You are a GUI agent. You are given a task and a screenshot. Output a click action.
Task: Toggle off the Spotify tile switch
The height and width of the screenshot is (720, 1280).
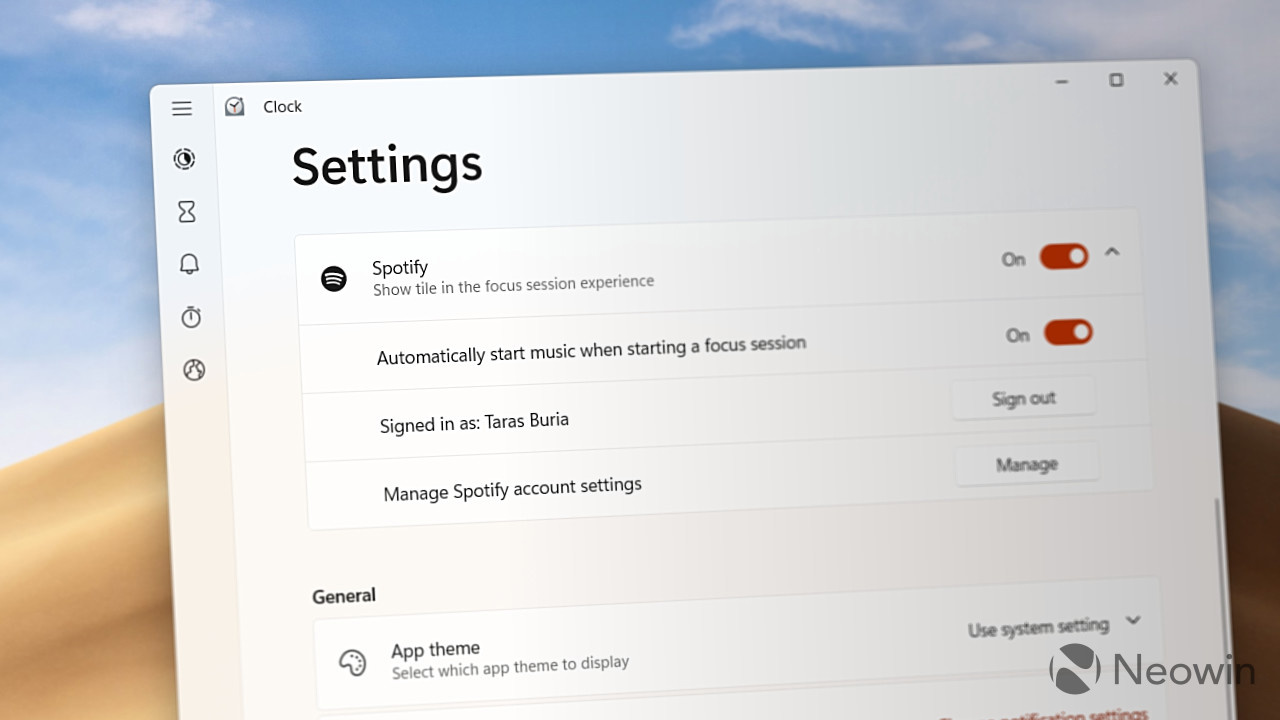1064,256
